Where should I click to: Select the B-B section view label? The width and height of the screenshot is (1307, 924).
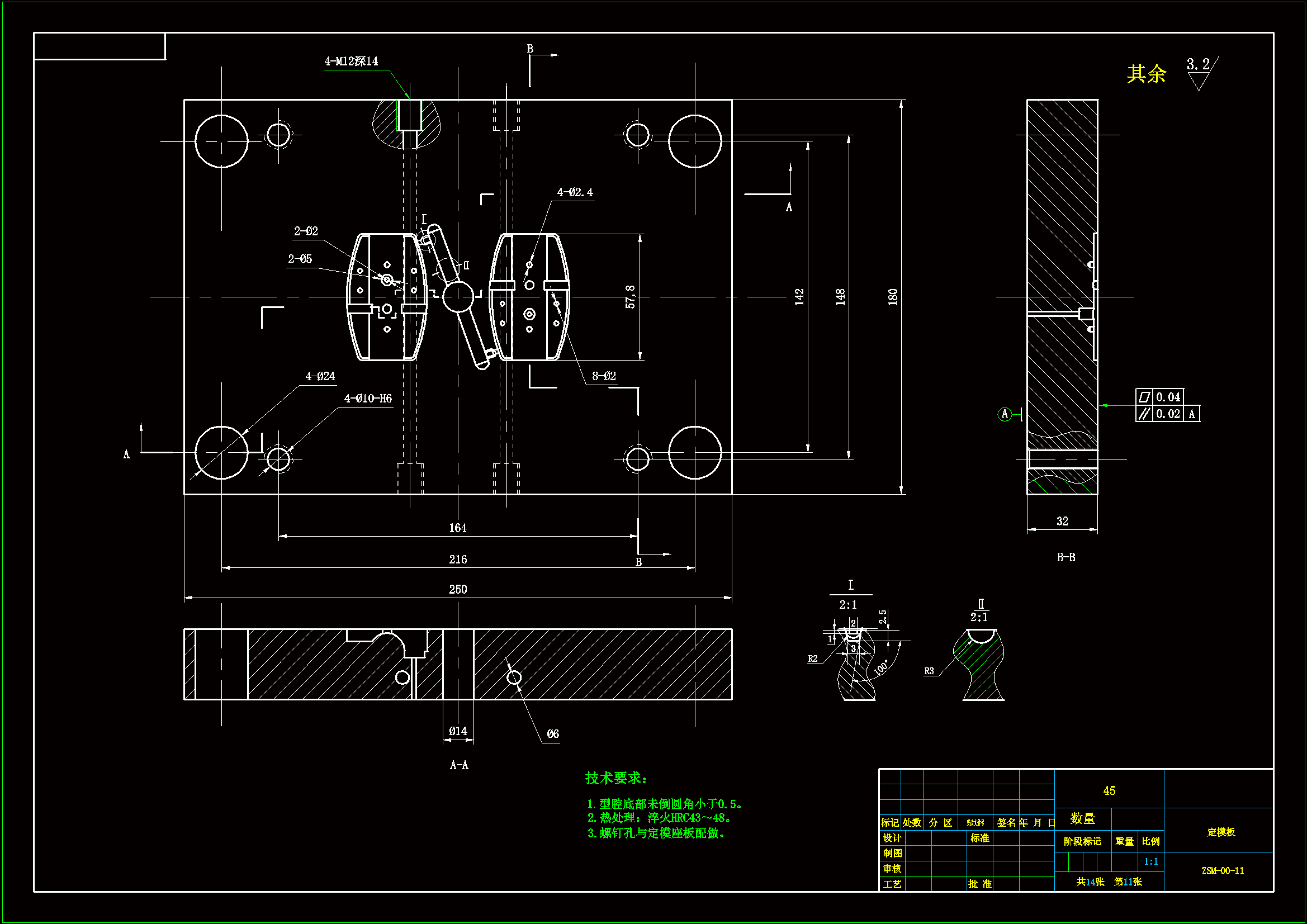click(1066, 557)
